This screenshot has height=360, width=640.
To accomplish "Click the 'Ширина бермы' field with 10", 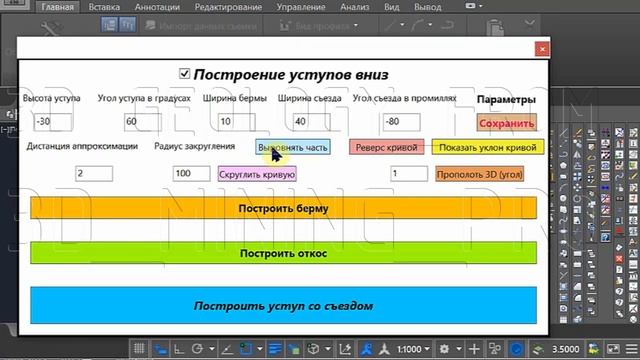I will pyautogui.click(x=236, y=122).
